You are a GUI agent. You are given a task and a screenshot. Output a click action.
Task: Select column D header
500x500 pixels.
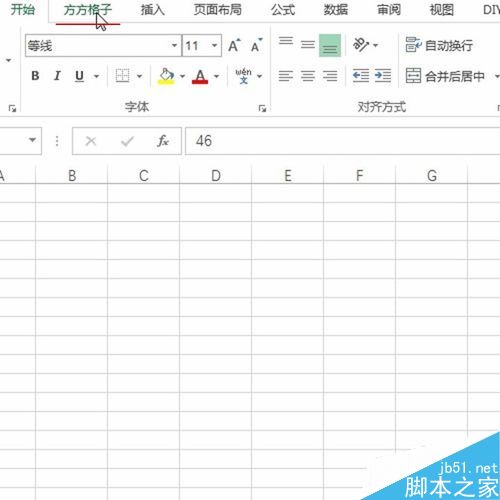click(216, 175)
